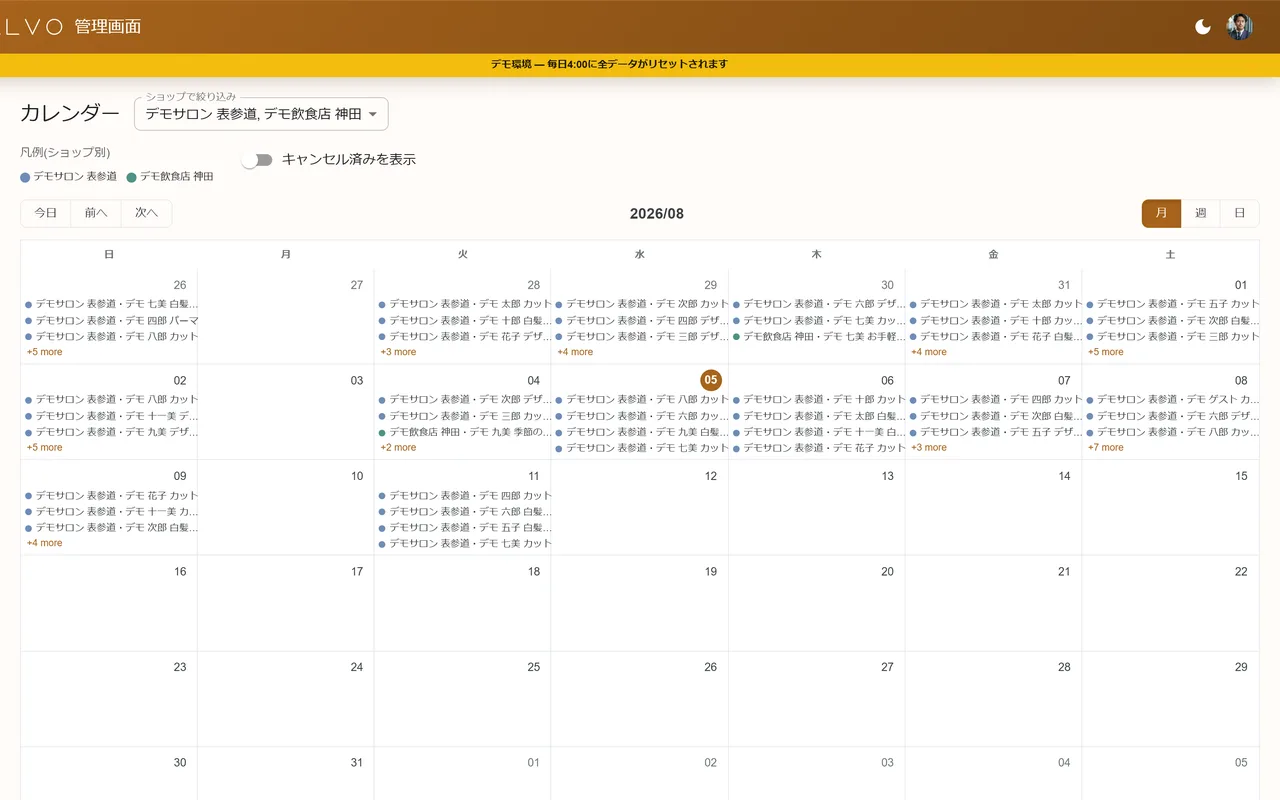Image resolution: width=1280 pixels, height=800 pixels.
Task: Switch to 月 (month) view
Action: tap(1161, 213)
